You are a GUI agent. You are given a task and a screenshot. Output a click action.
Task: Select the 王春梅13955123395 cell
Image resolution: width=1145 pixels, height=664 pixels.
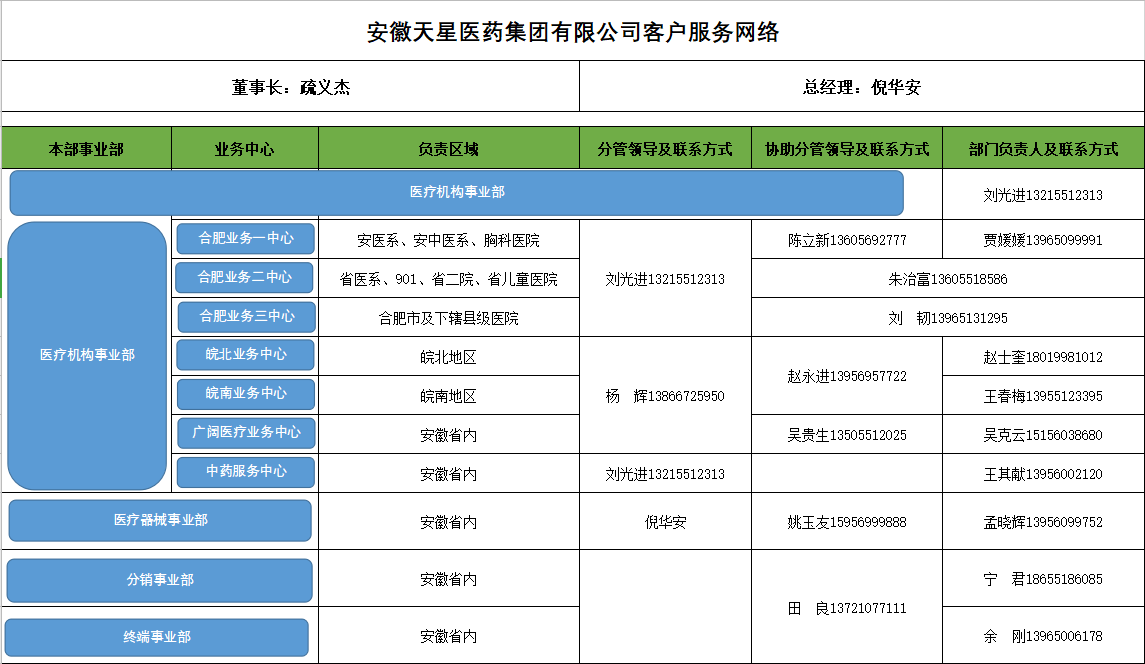point(1043,396)
